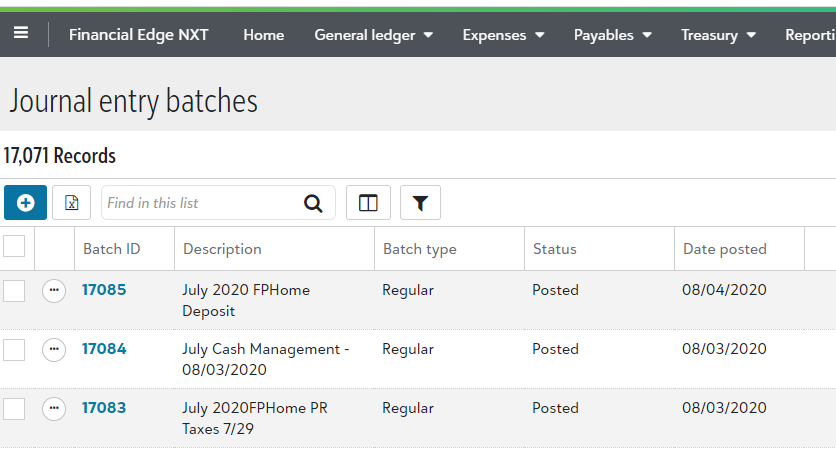This screenshot has height=455, width=836.
Task: Expand the Payables dropdown menu
Action: pos(613,35)
